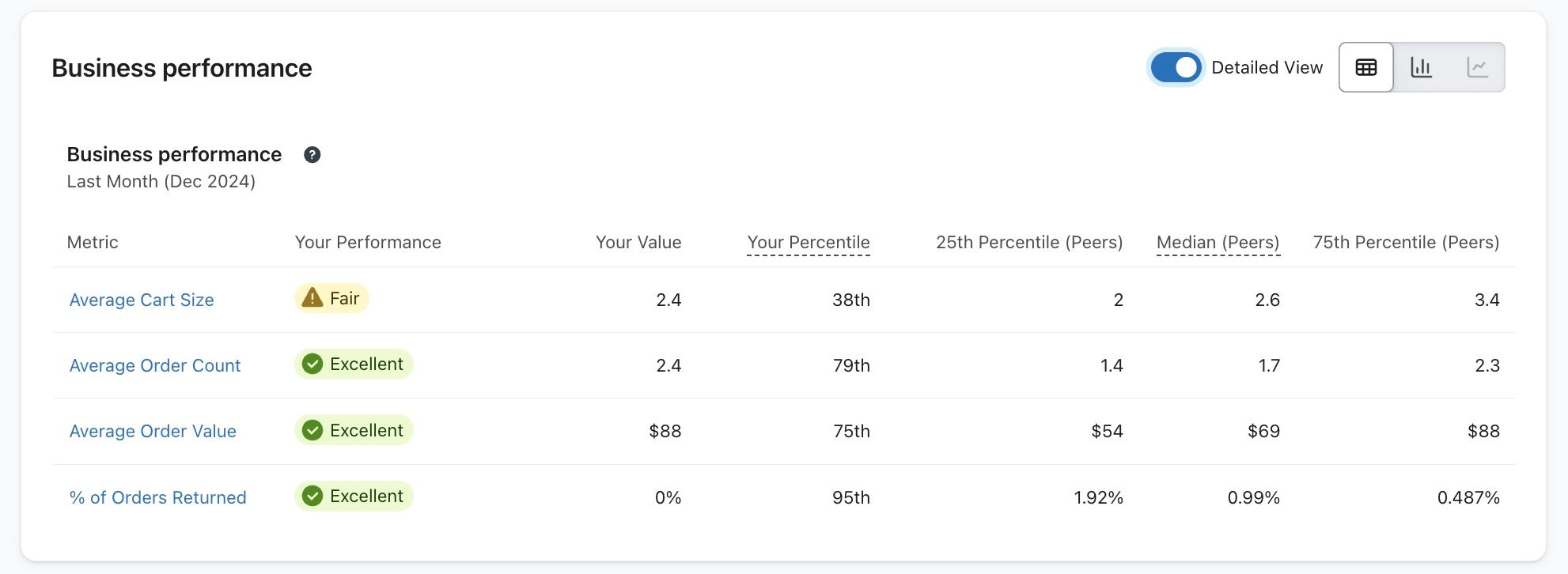Open the Average Cart Size metric link
1568x574 pixels.
point(141,300)
